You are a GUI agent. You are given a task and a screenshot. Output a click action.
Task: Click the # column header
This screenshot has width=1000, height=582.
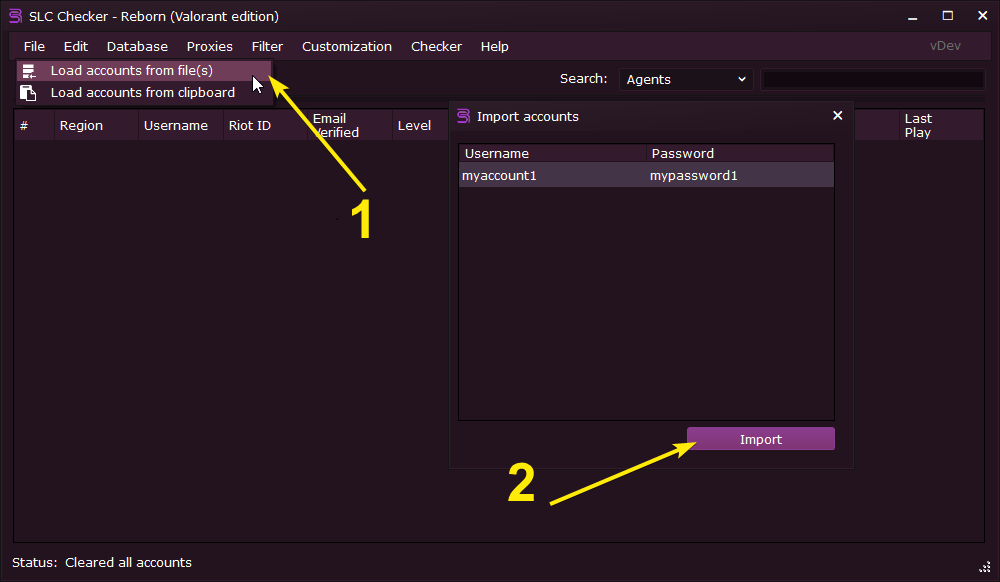click(x=34, y=126)
